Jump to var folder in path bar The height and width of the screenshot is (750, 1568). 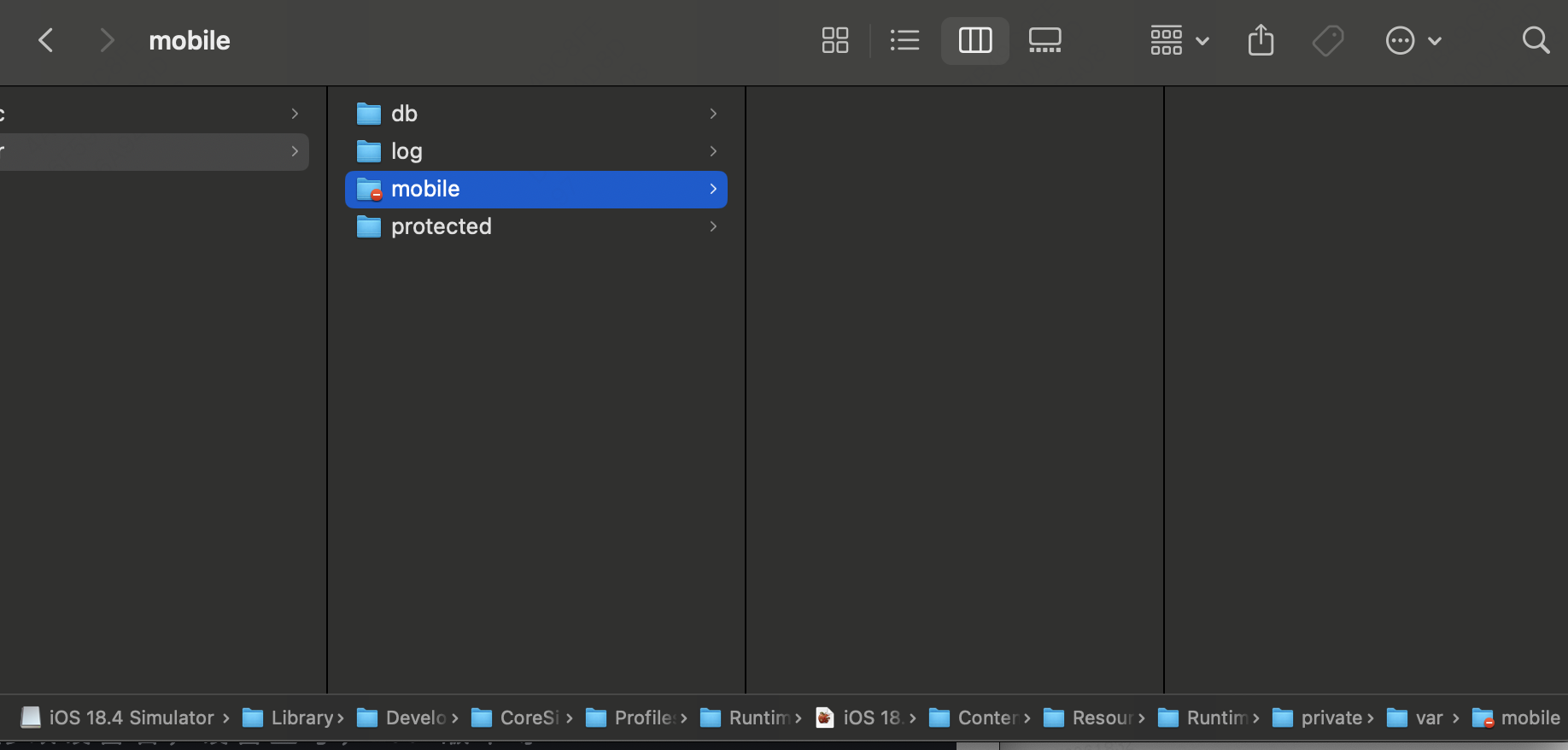[x=1415, y=718]
